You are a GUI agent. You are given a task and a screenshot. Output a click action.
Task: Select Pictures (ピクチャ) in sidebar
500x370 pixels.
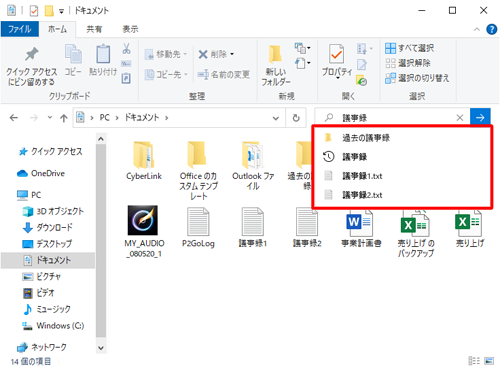pyautogui.click(x=41, y=276)
